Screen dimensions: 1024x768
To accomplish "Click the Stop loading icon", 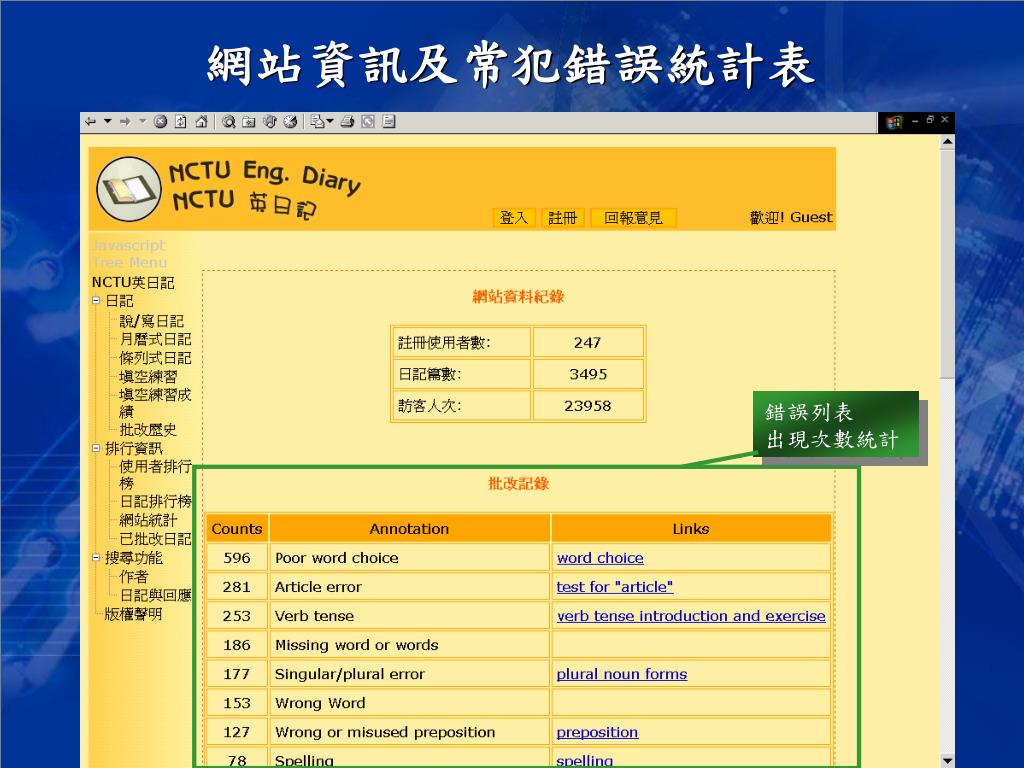I will pyautogui.click(x=160, y=121).
